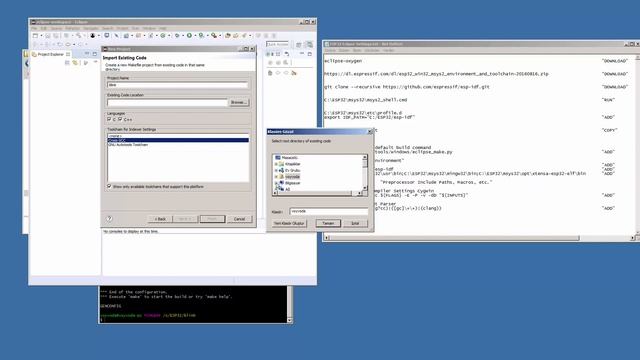The width and height of the screenshot is (640, 360).
Task: Expand the Kitaplıklar node in folder tree
Action: [276, 164]
